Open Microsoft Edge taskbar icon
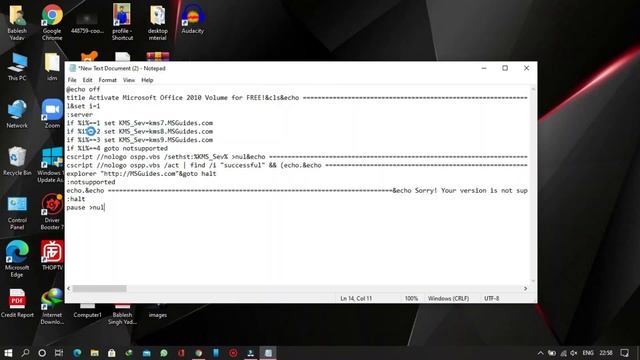This screenshot has height=360, width=640. pos(77,353)
